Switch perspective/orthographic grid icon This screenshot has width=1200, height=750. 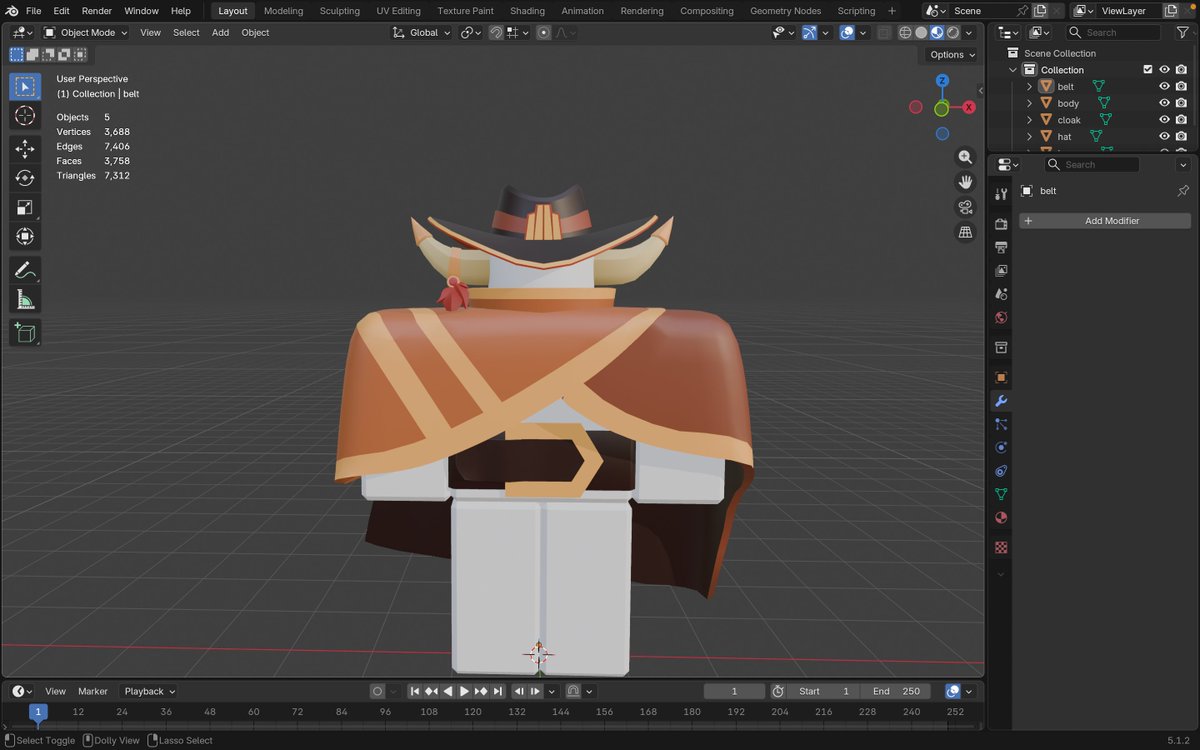click(965, 232)
